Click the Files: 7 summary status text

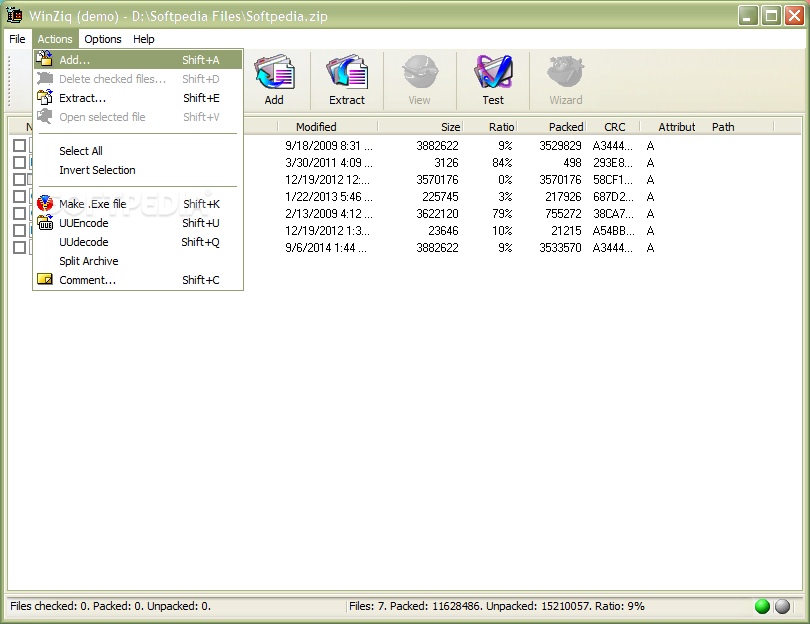pos(496,606)
